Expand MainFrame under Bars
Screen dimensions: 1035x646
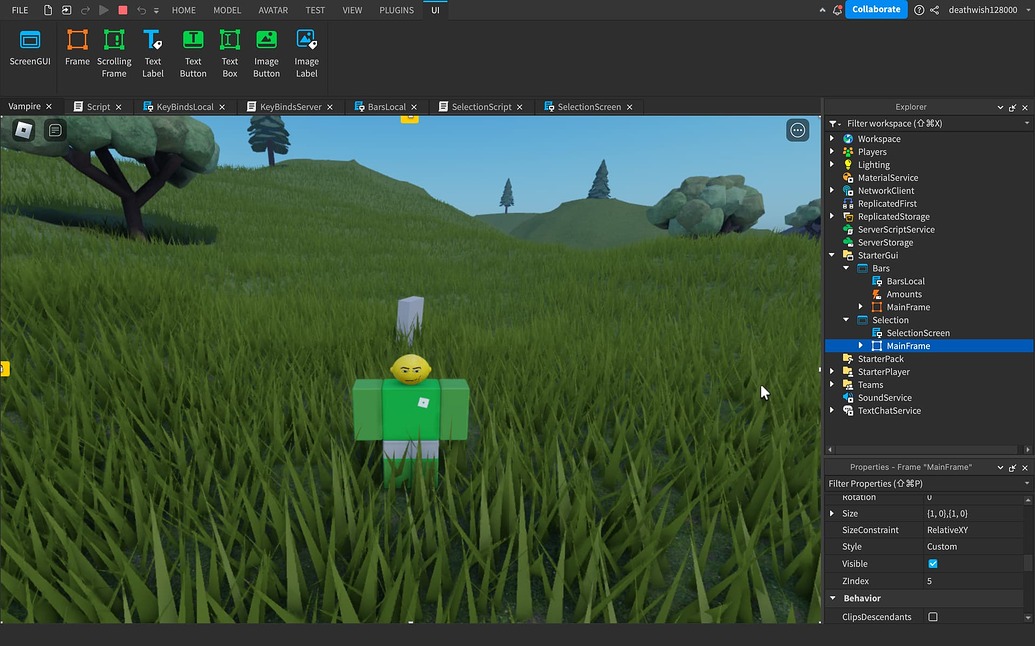click(x=861, y=307)
